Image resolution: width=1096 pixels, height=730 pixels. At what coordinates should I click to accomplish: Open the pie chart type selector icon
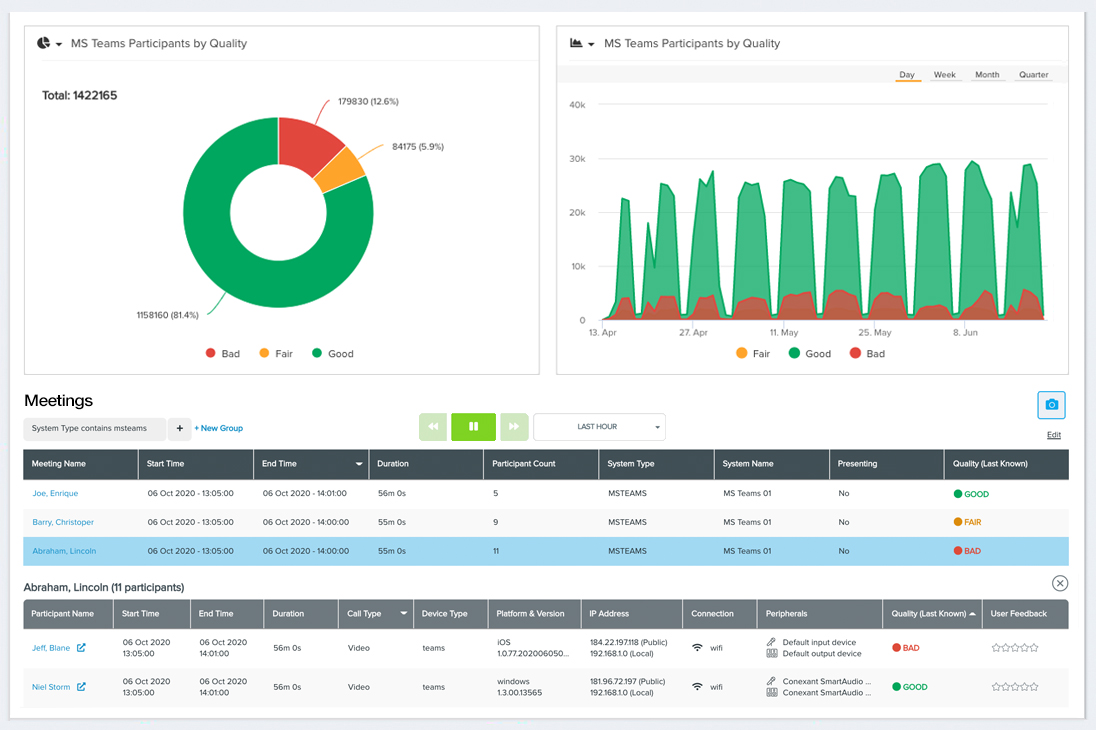(x=48, y=43)
